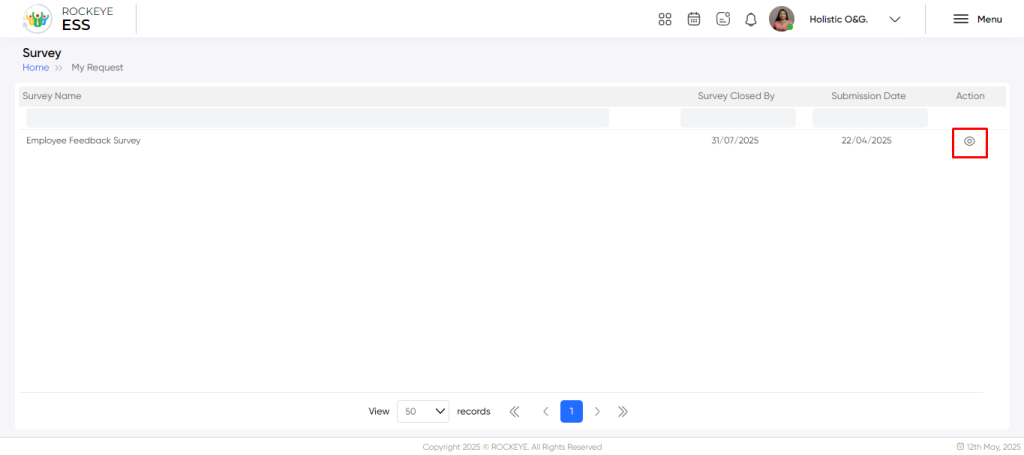Click the Copyright 2025 ROCKEYE footer text
This screenshot has height=455, width=1024.
(512, 447)
